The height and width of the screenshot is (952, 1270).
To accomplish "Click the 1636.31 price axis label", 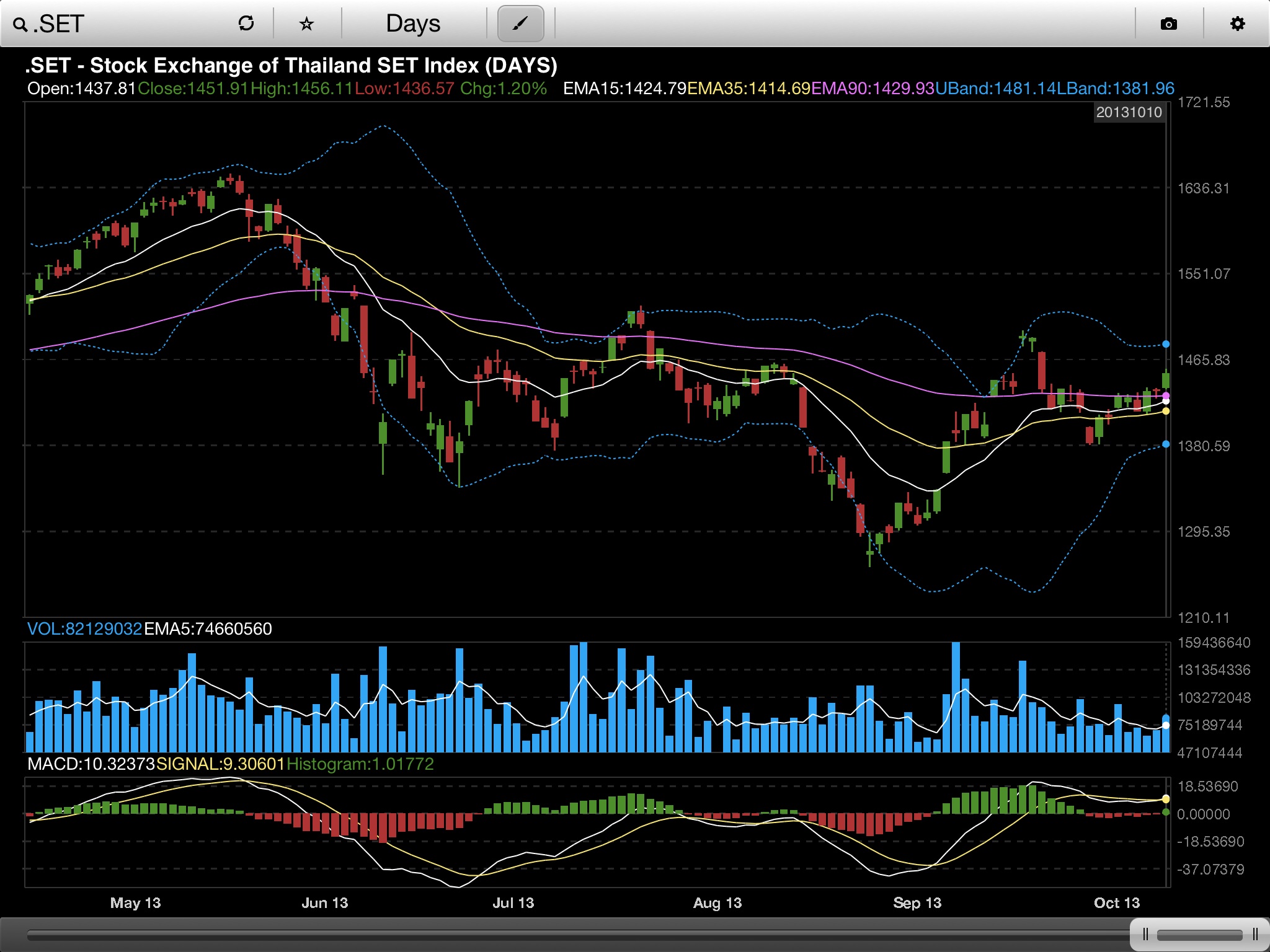I will point(1203,188).
